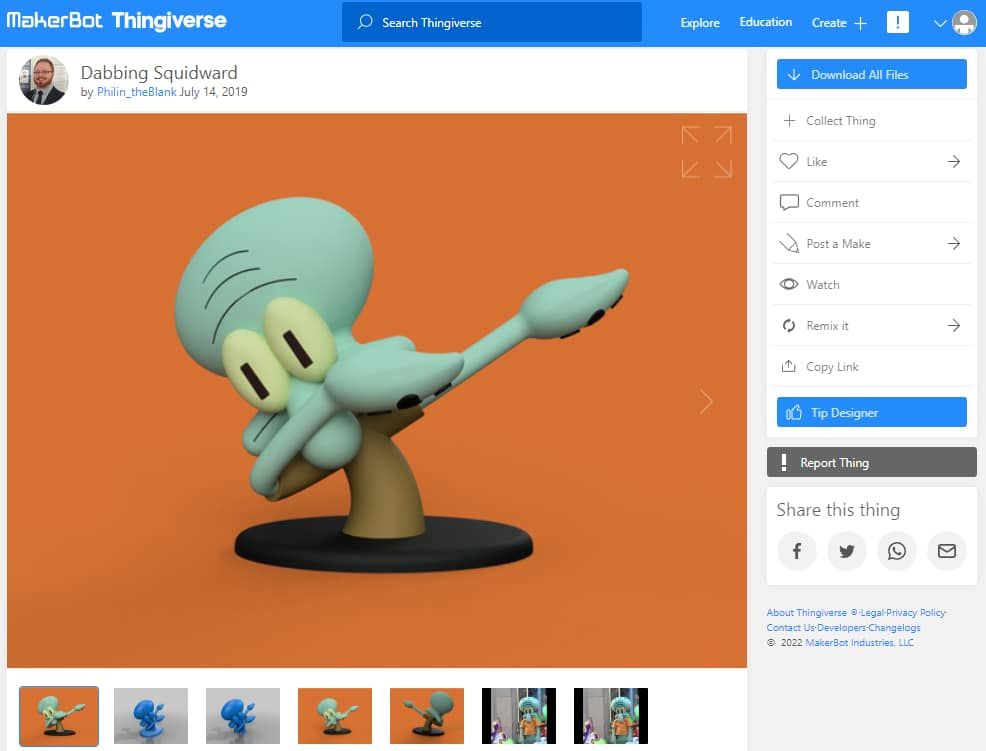Image resolution: width=986 pixels, height=751 pixels.
Task: Share to Twitter
Action: click(846, 551)
